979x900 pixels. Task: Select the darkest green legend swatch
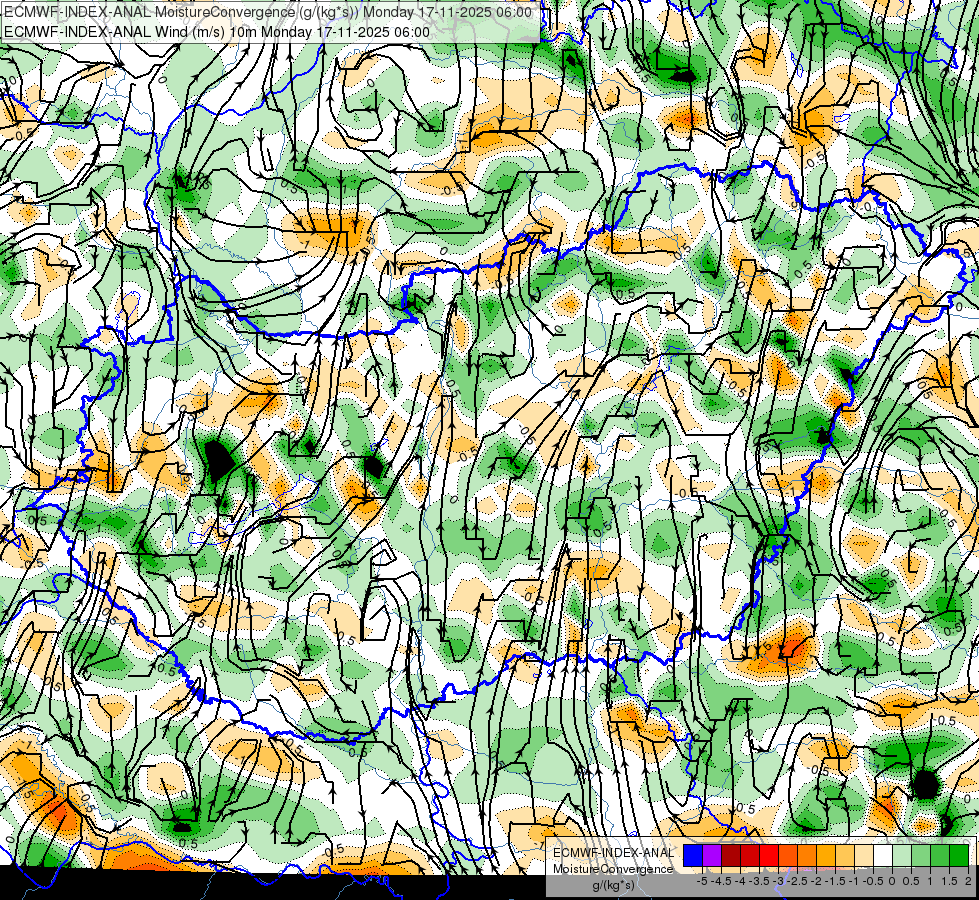(x=959, y=855)
